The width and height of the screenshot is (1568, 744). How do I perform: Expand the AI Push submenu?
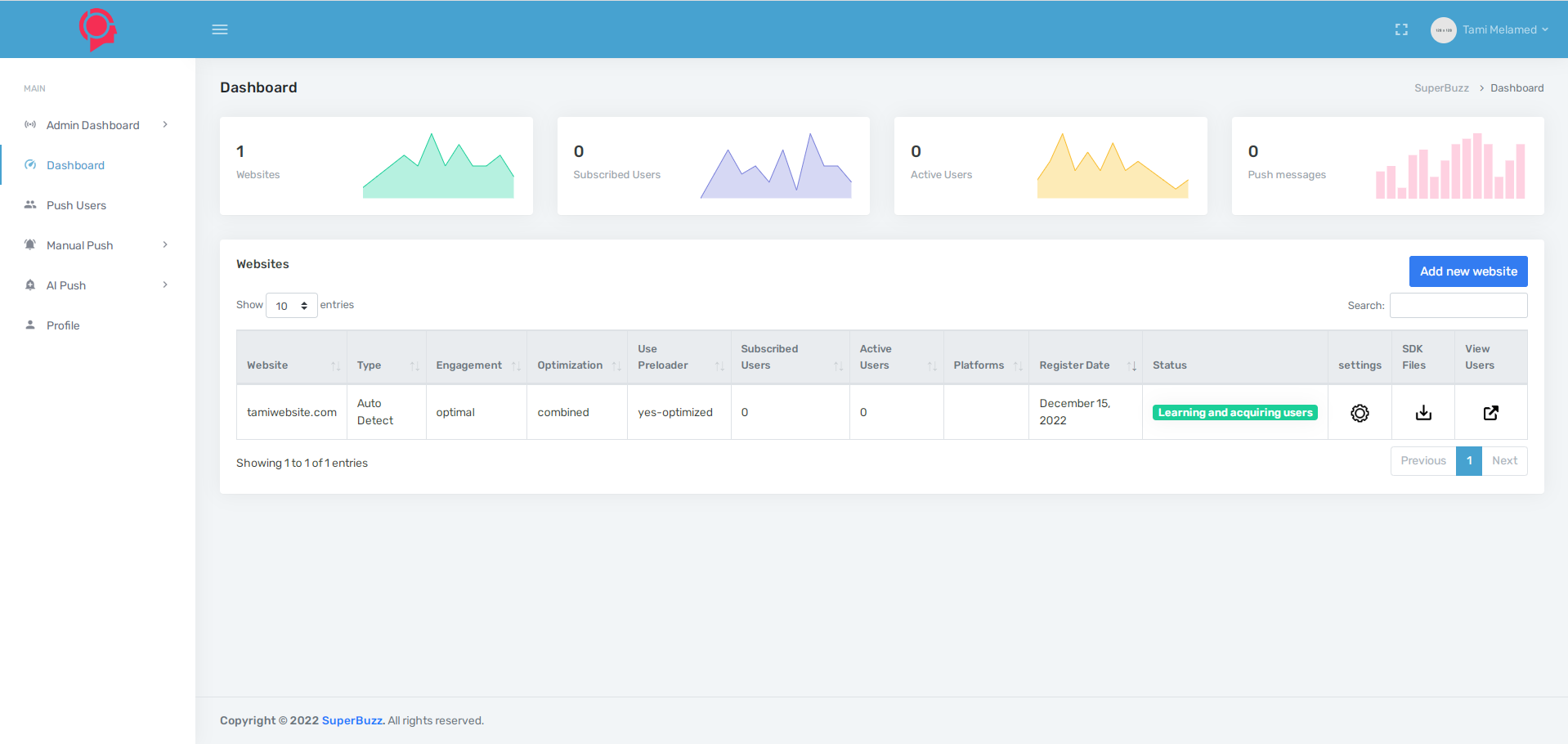tap(96, 285)
